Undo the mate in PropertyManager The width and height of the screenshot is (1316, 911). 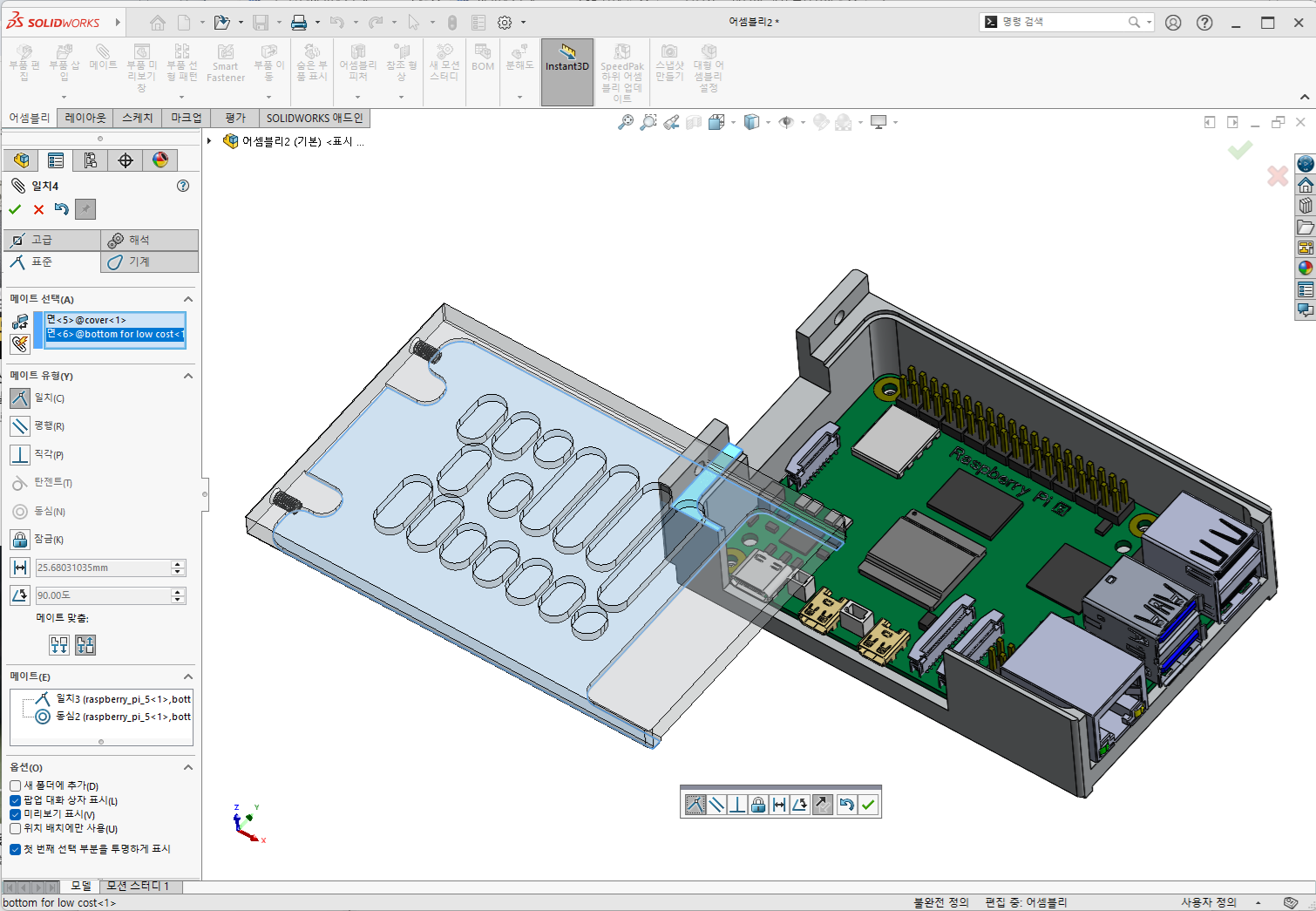pyautogui.click(x=62, y=209)
